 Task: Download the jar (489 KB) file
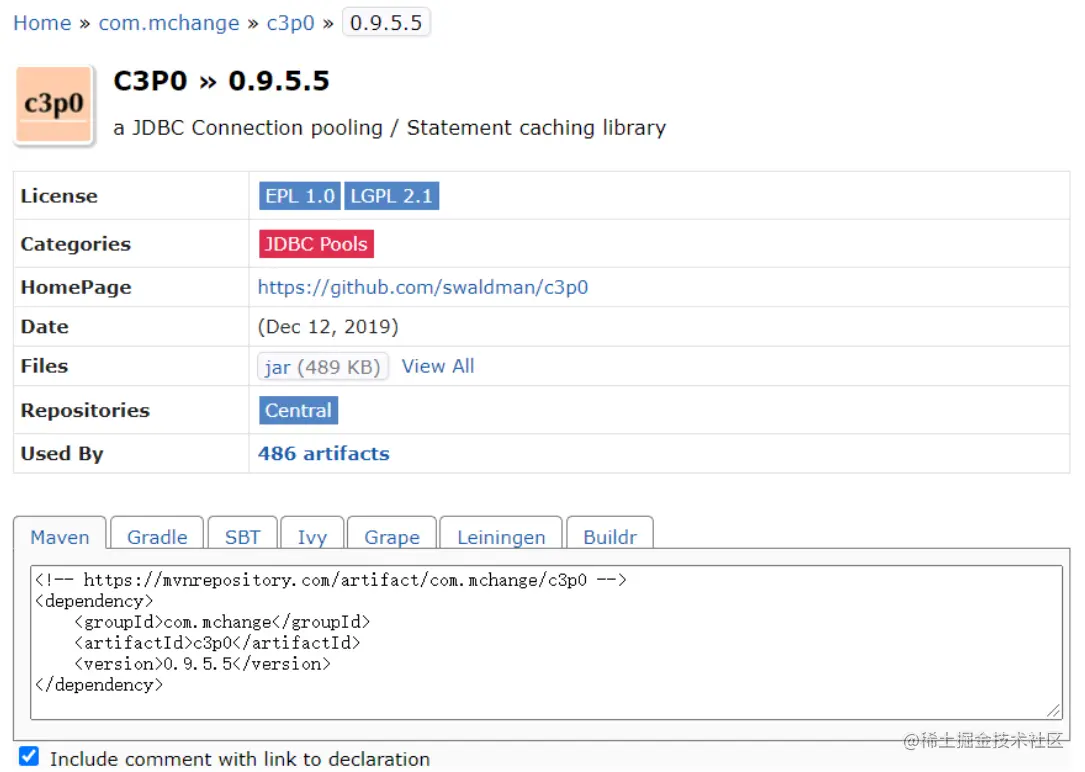click(x=322, y=367)
